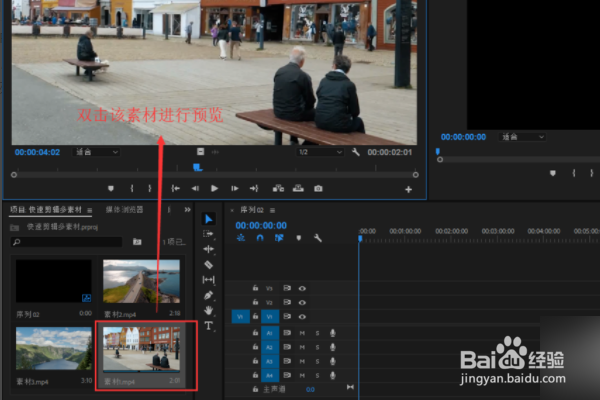Screen dimensions: 600x400
Task: Click timeline timecode 00:00:00:00
Action: tap(261, 225)
